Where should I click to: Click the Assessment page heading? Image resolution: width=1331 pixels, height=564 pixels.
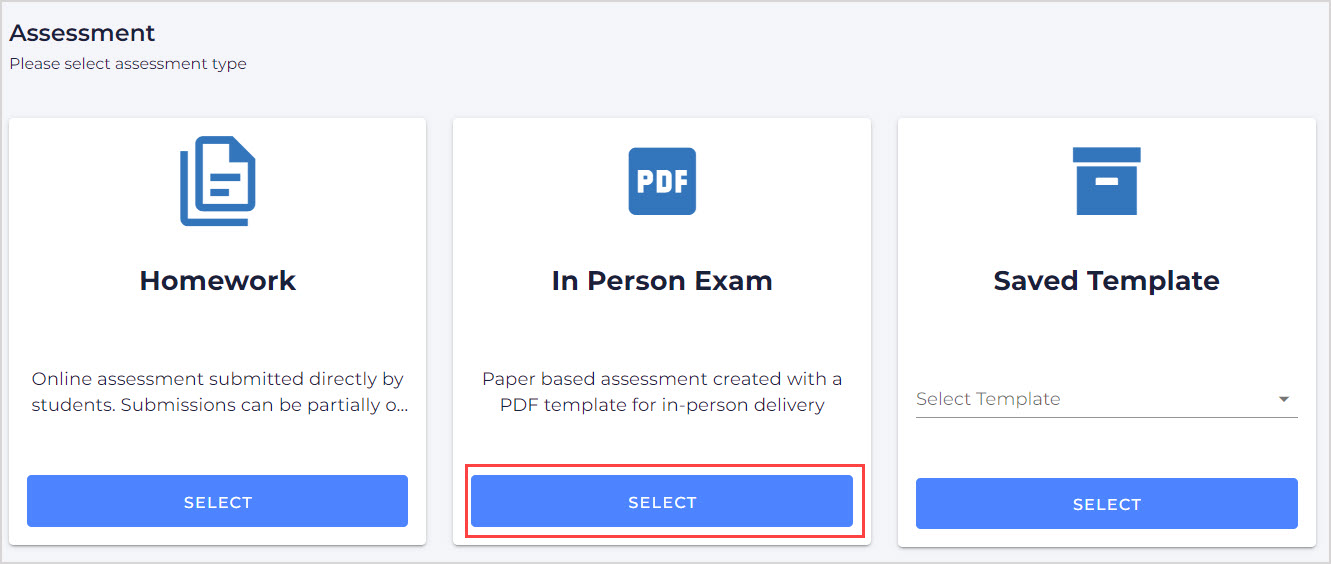pyautogui.click(x=82, y=33)
